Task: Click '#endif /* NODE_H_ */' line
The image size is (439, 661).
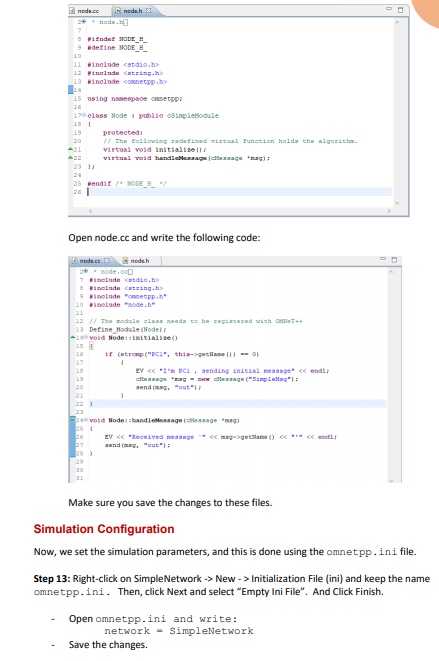Action: (127, 183)
